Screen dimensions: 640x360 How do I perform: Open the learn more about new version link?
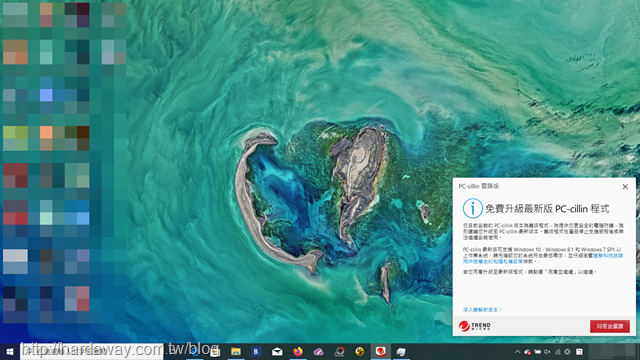pyautogui.click(x=482, y=310)
